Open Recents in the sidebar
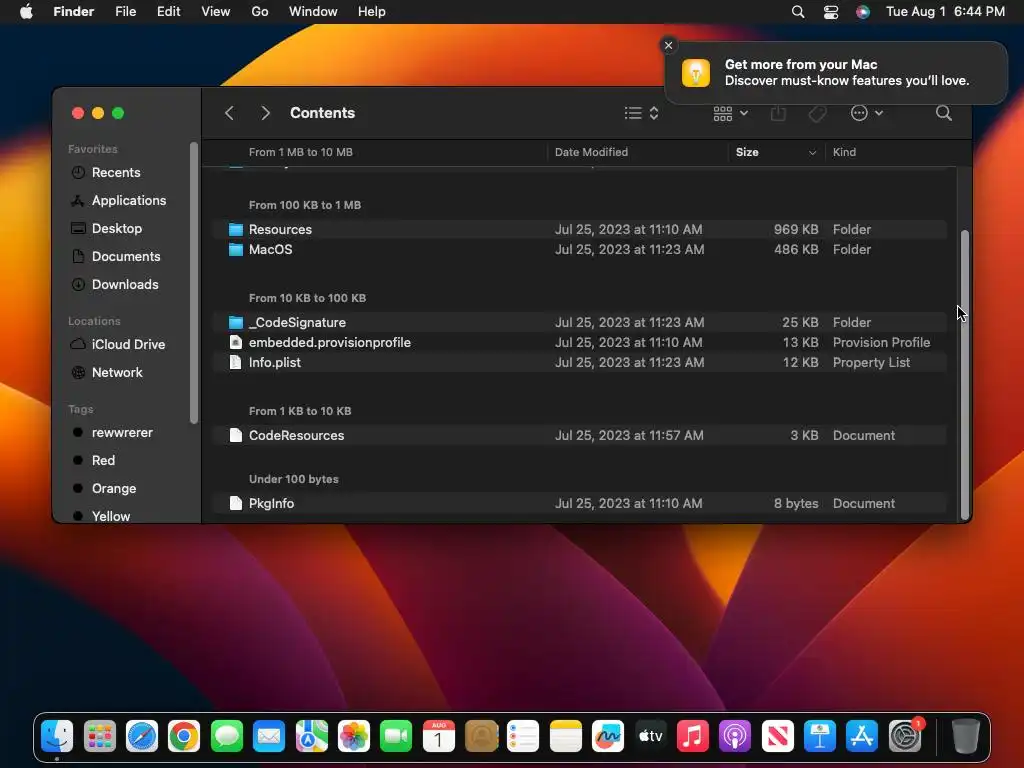This screenshot has width=1024, height=768. 116,172
